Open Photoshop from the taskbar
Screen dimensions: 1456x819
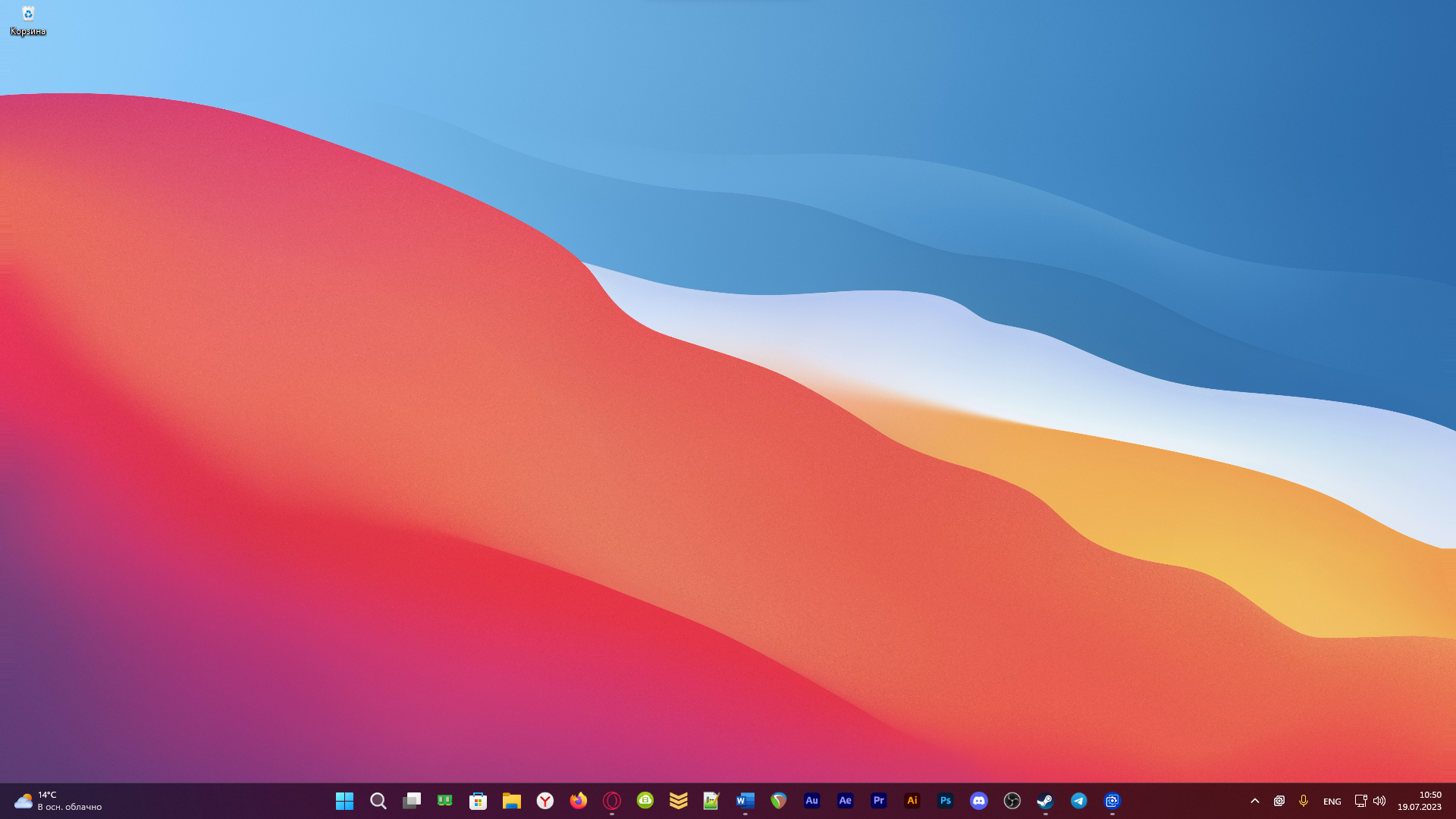945,801
